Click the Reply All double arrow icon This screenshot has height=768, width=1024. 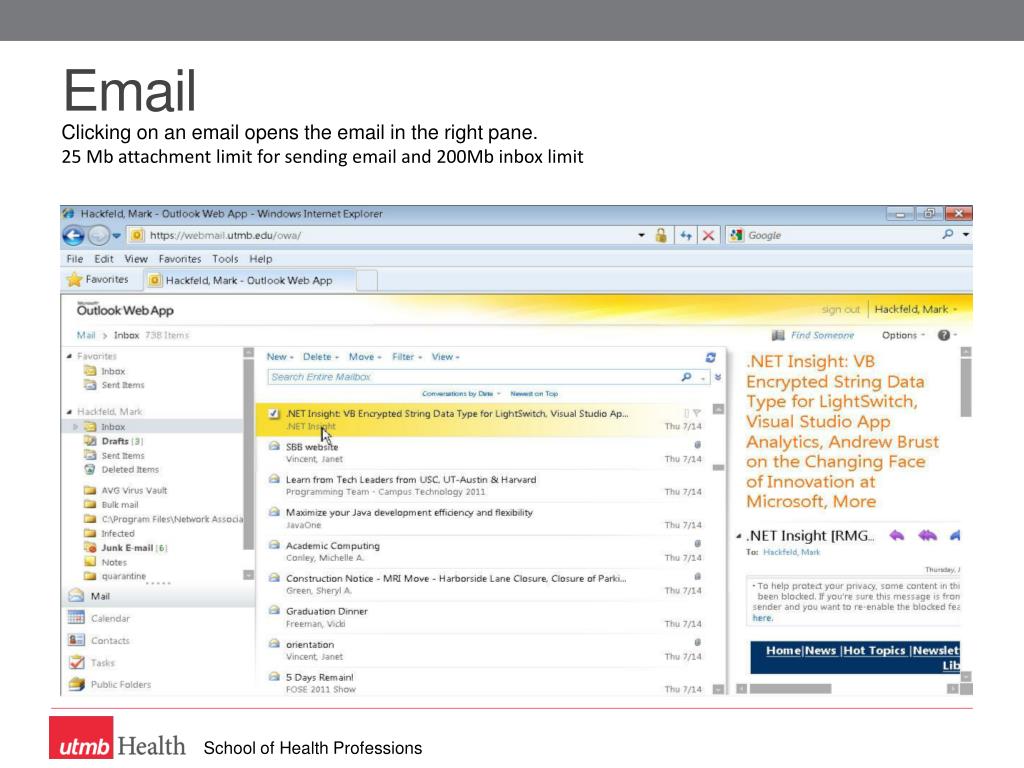coord(927,536)
